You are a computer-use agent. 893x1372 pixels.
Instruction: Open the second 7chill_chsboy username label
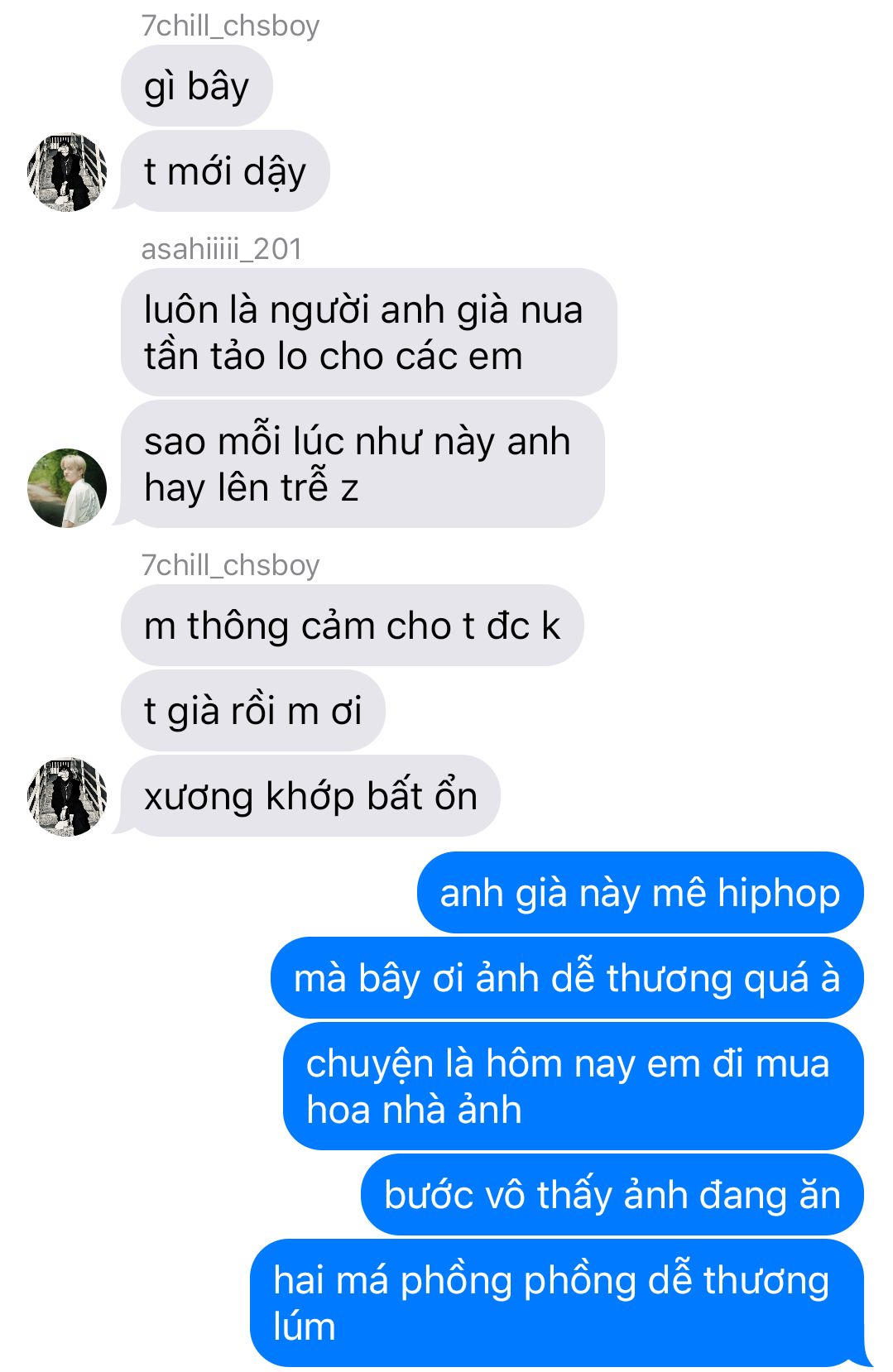click(x=230, y=565)
